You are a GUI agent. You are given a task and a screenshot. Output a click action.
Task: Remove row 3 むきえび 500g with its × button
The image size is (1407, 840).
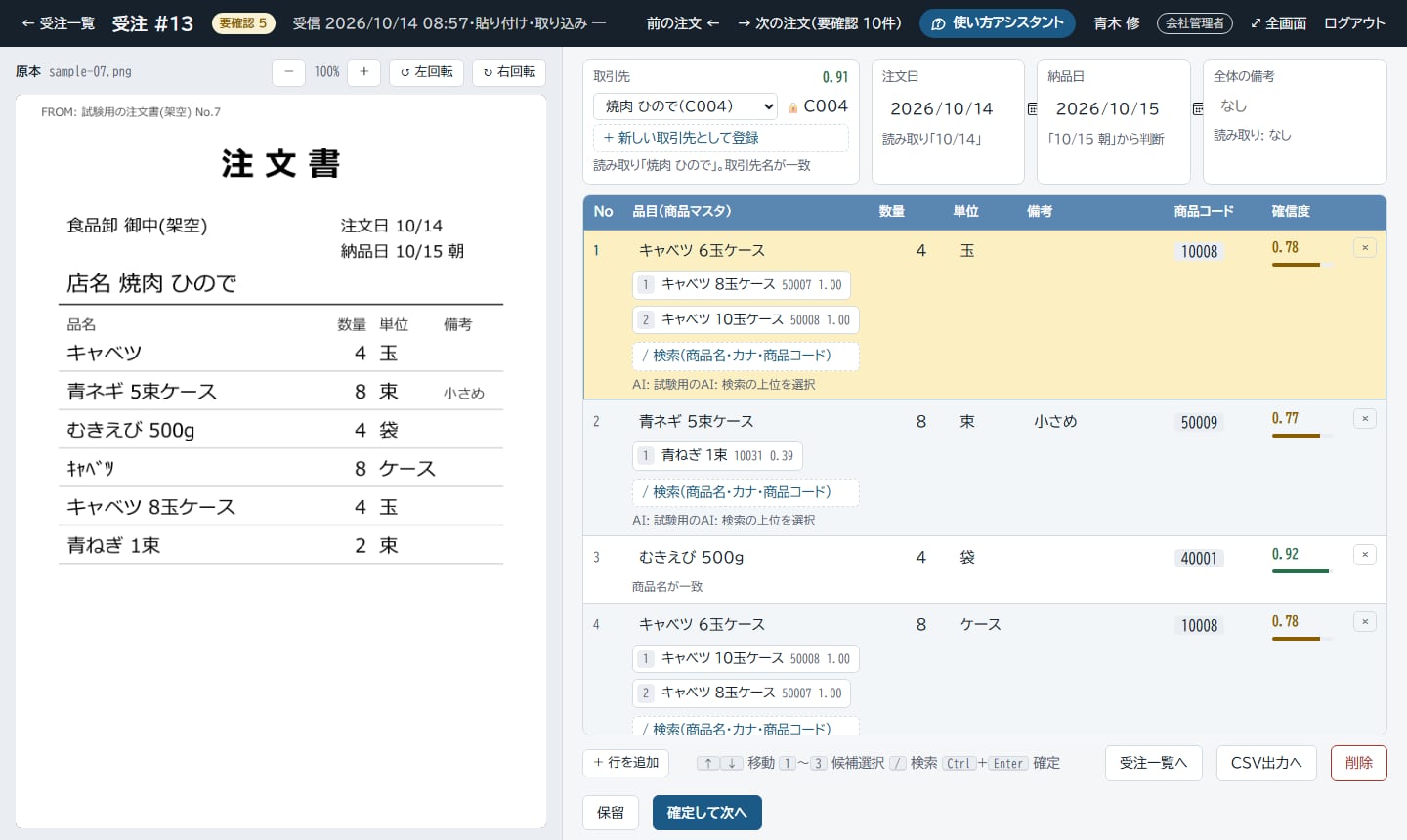point(1365,555)
